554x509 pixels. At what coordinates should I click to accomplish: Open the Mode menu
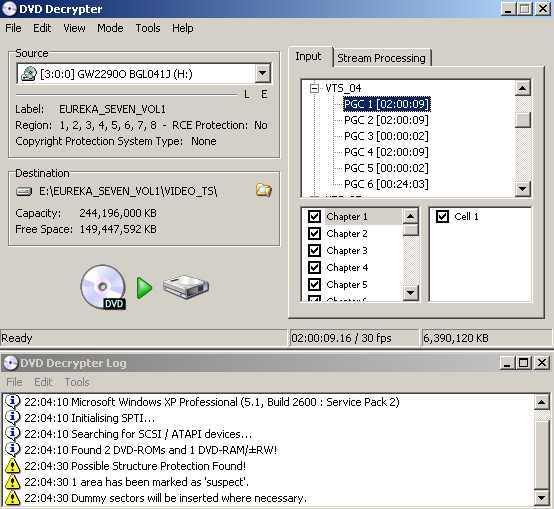[x=110, y=28]
